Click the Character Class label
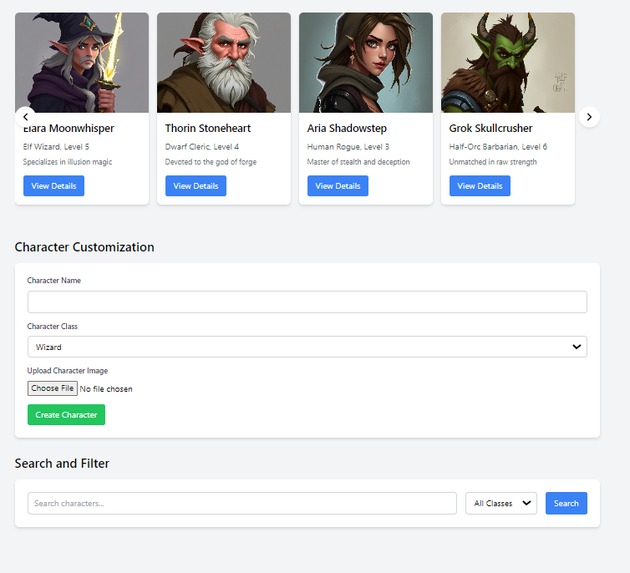This screenshot has width=630, height=573. pos(52,326)
